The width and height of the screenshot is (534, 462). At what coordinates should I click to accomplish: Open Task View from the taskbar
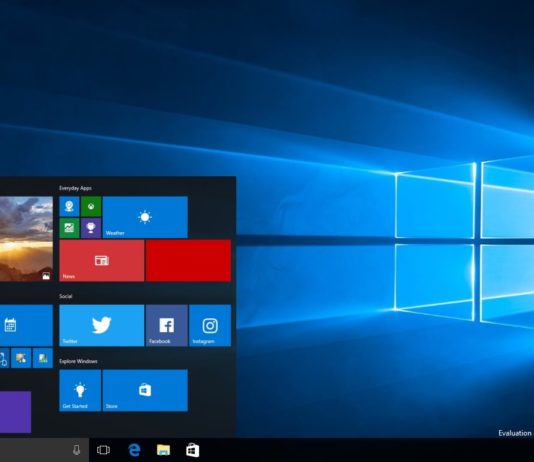103,450
